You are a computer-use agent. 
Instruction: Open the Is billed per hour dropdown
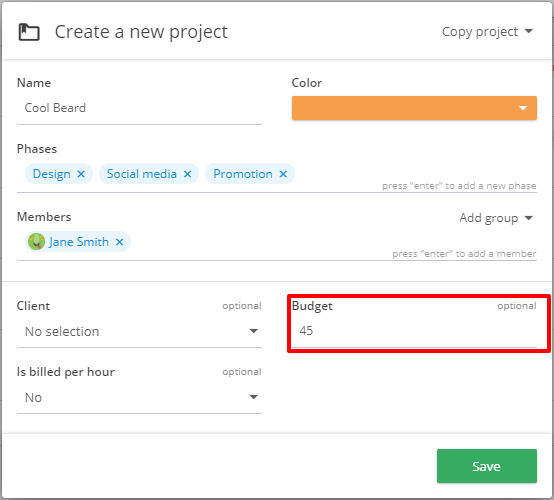[139, 398]
